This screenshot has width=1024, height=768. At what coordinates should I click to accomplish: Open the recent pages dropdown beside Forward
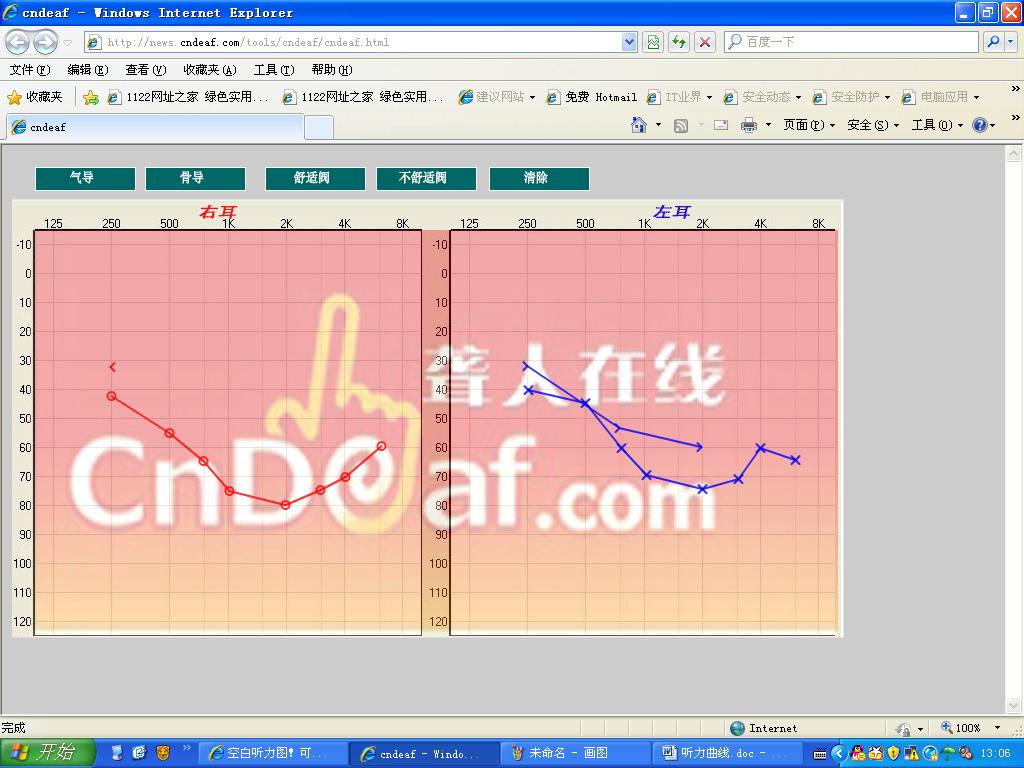point(67,43)
